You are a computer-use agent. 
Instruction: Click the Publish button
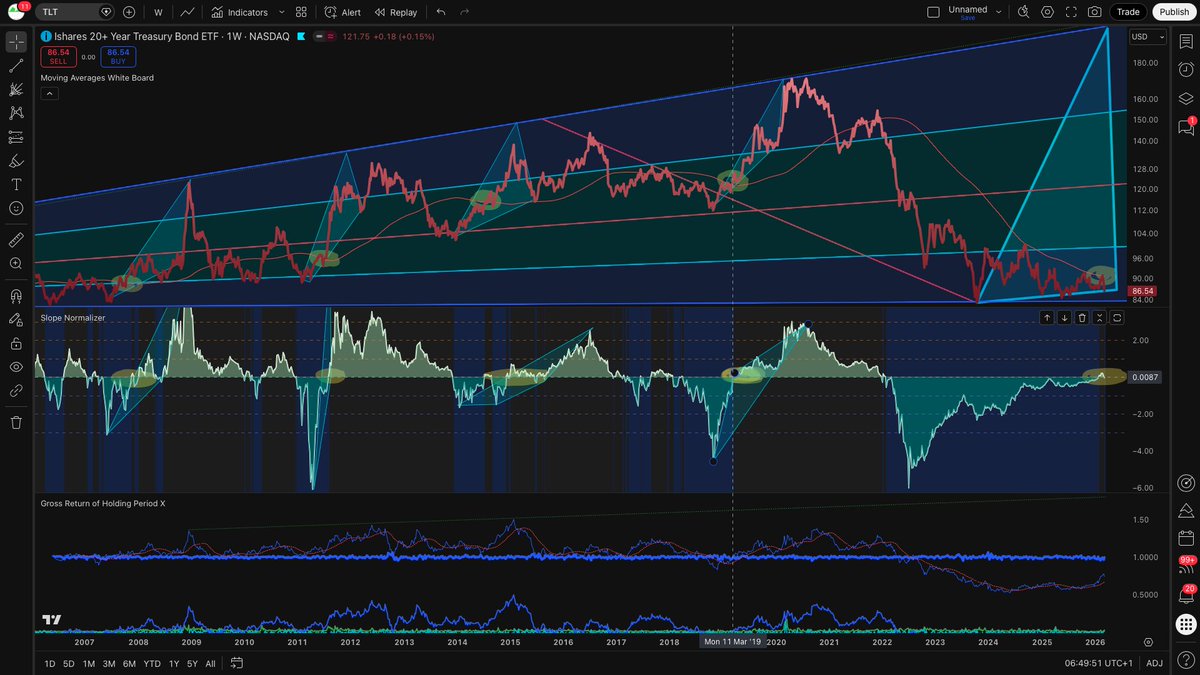pyautogui.click(x=1174, y=12)
